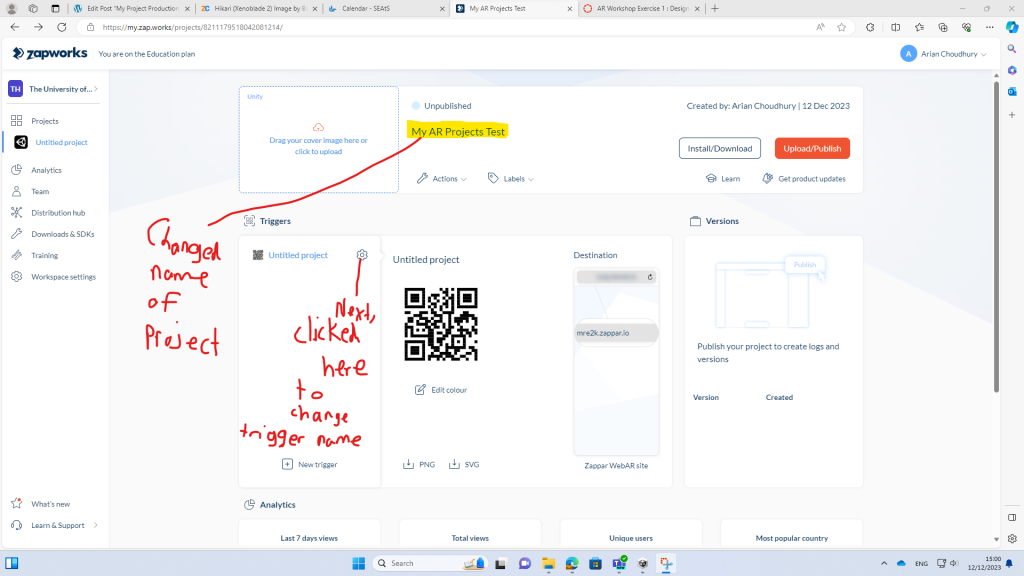Download the QR code as SVG
This screenshot has height=576, width=1024.
click(466, 464)
